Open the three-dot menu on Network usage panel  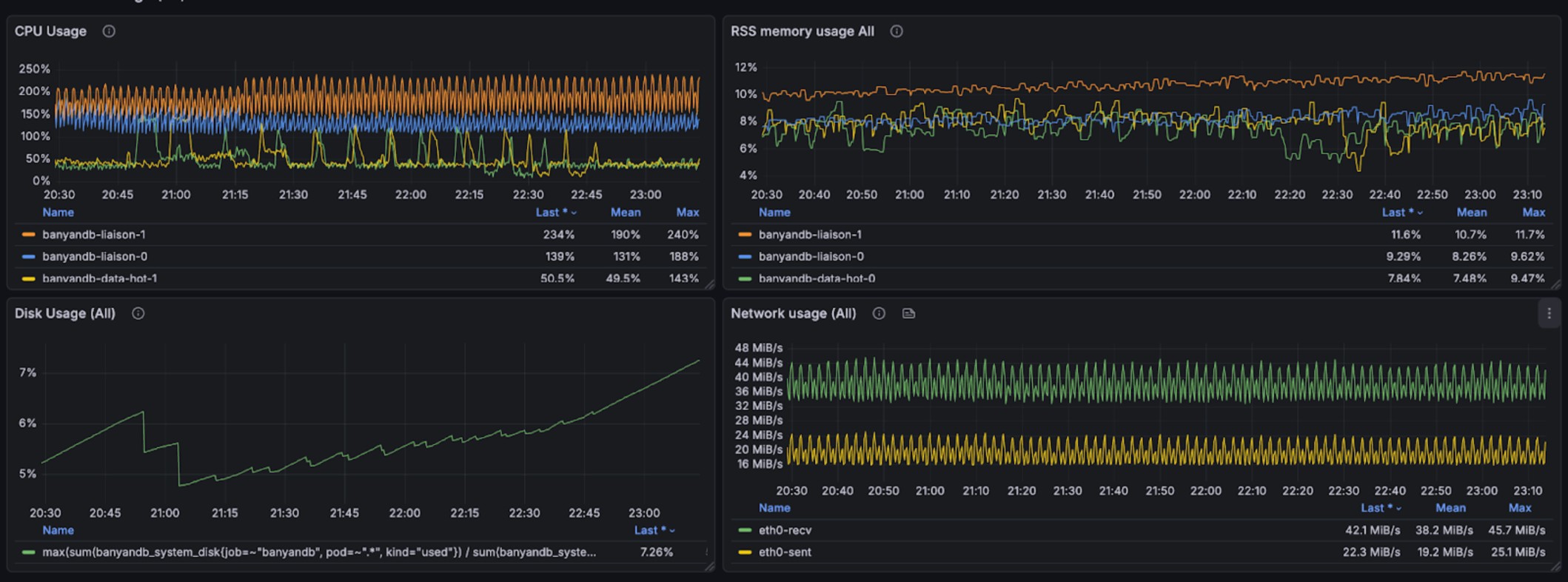click(1548, 313)
